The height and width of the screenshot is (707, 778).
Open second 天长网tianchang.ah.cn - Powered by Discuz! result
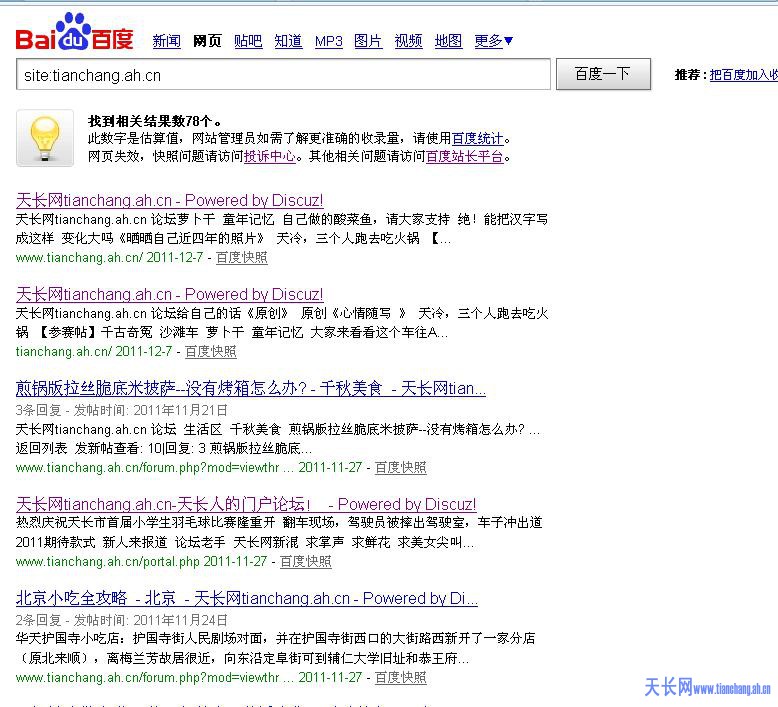tap(170, 295)
